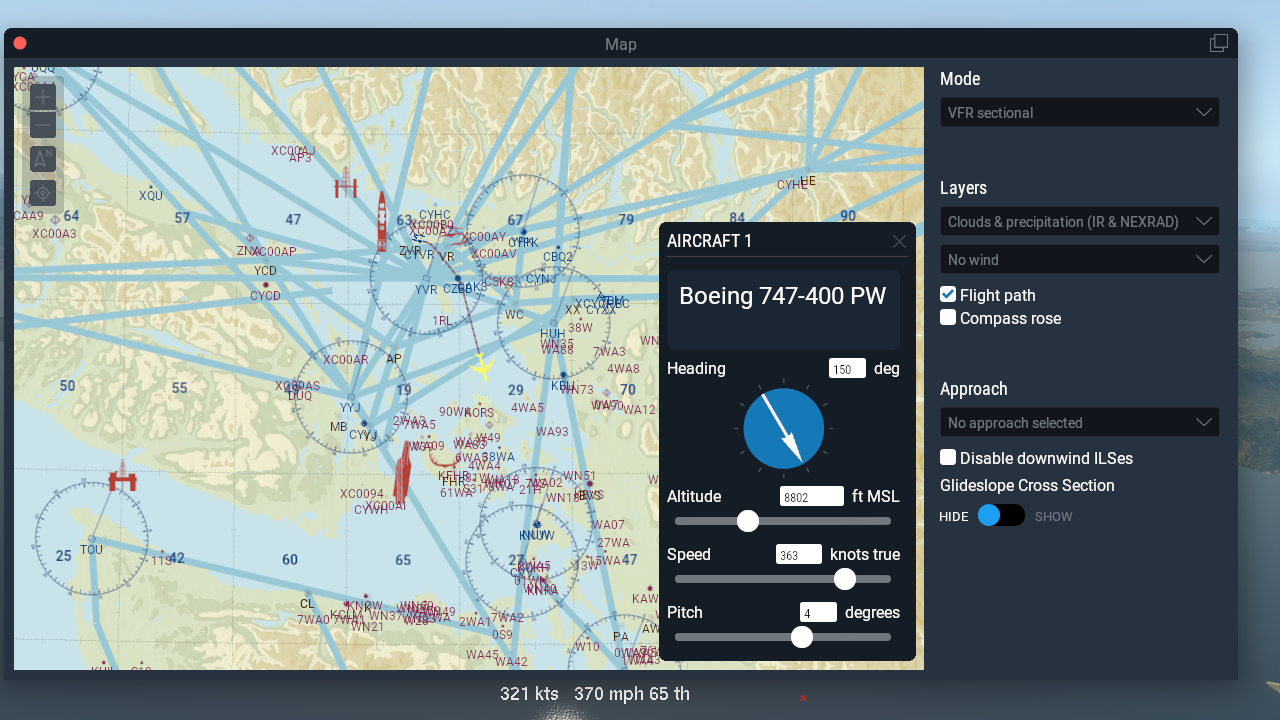Screen dimensions: 1280x720
Task: Click the CYHE airport label
Action: point(792,185)
